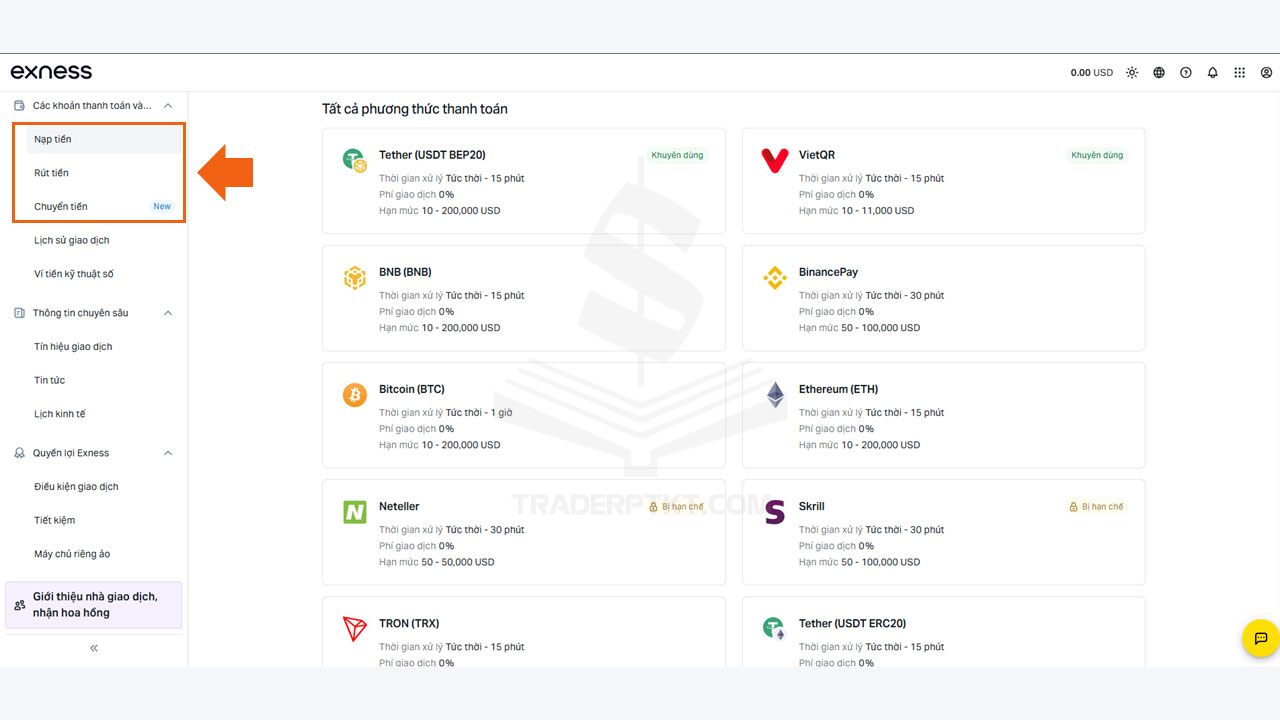The height and width of the screenshot is (720, 1280).
Task: Select the Tether (USDT BEP20) card title
Action: [432, 155]
